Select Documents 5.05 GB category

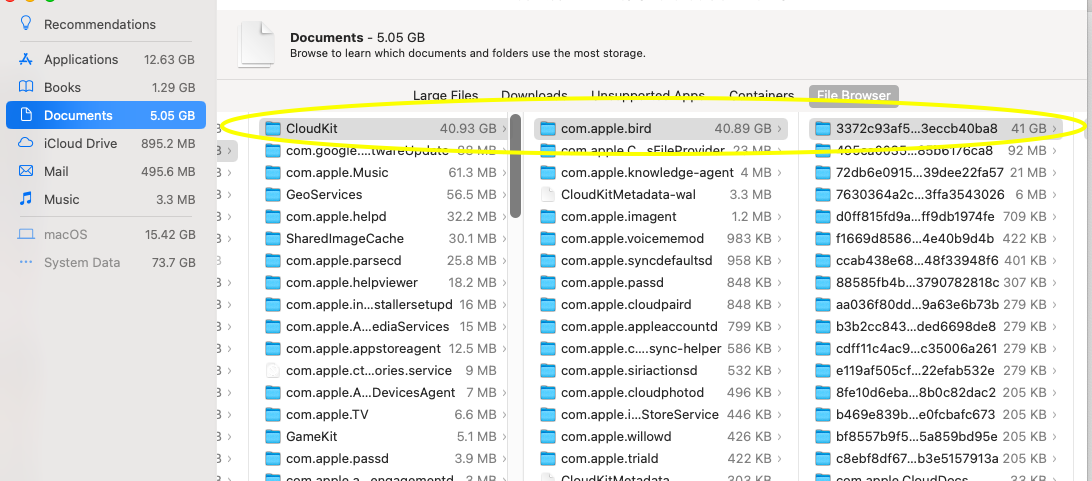point(106,115)
